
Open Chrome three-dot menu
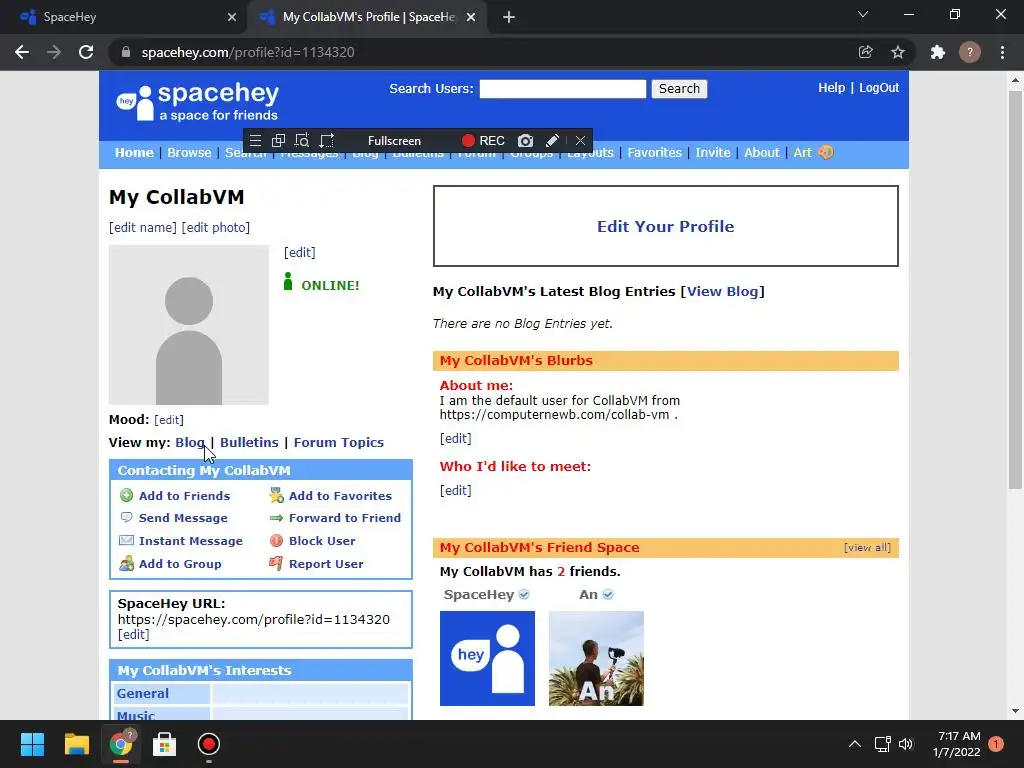point(1002,52)
